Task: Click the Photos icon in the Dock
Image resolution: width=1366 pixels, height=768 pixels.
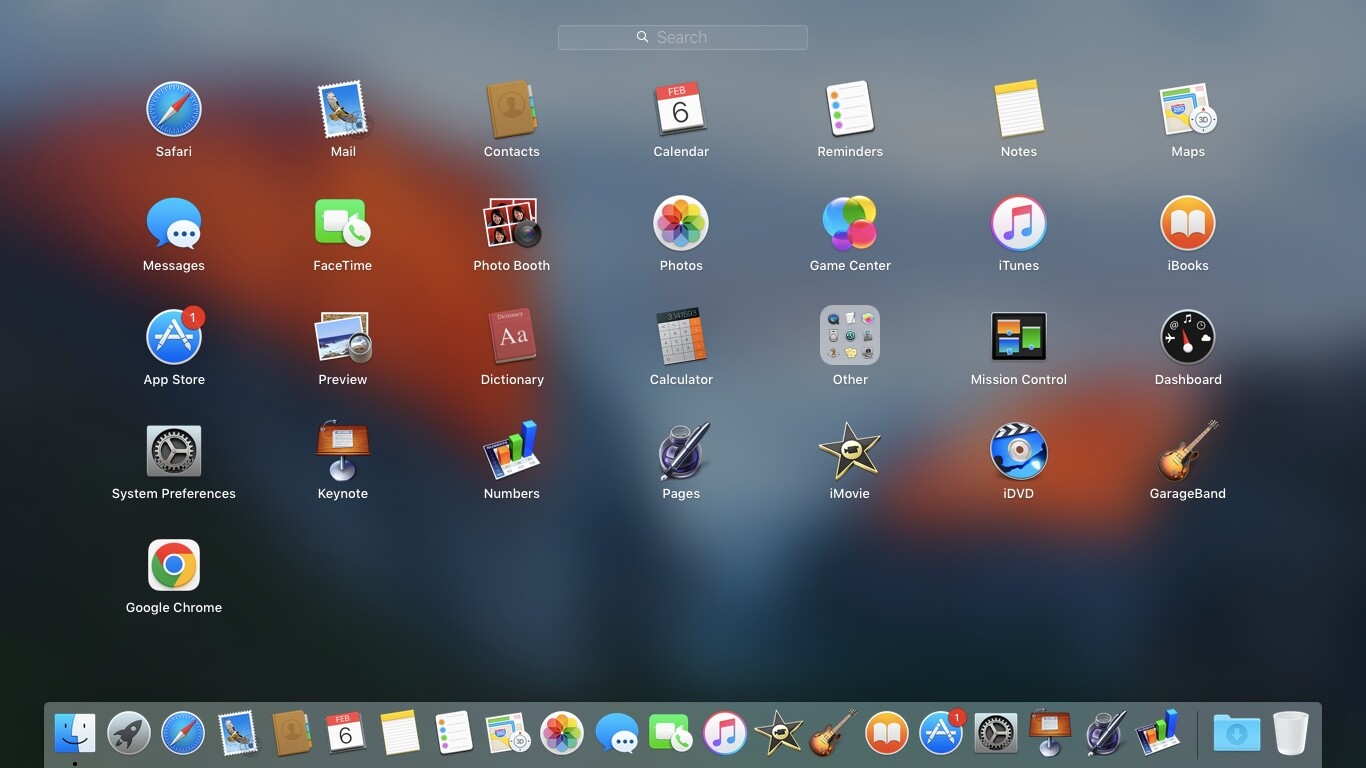Action: point(562,733)
